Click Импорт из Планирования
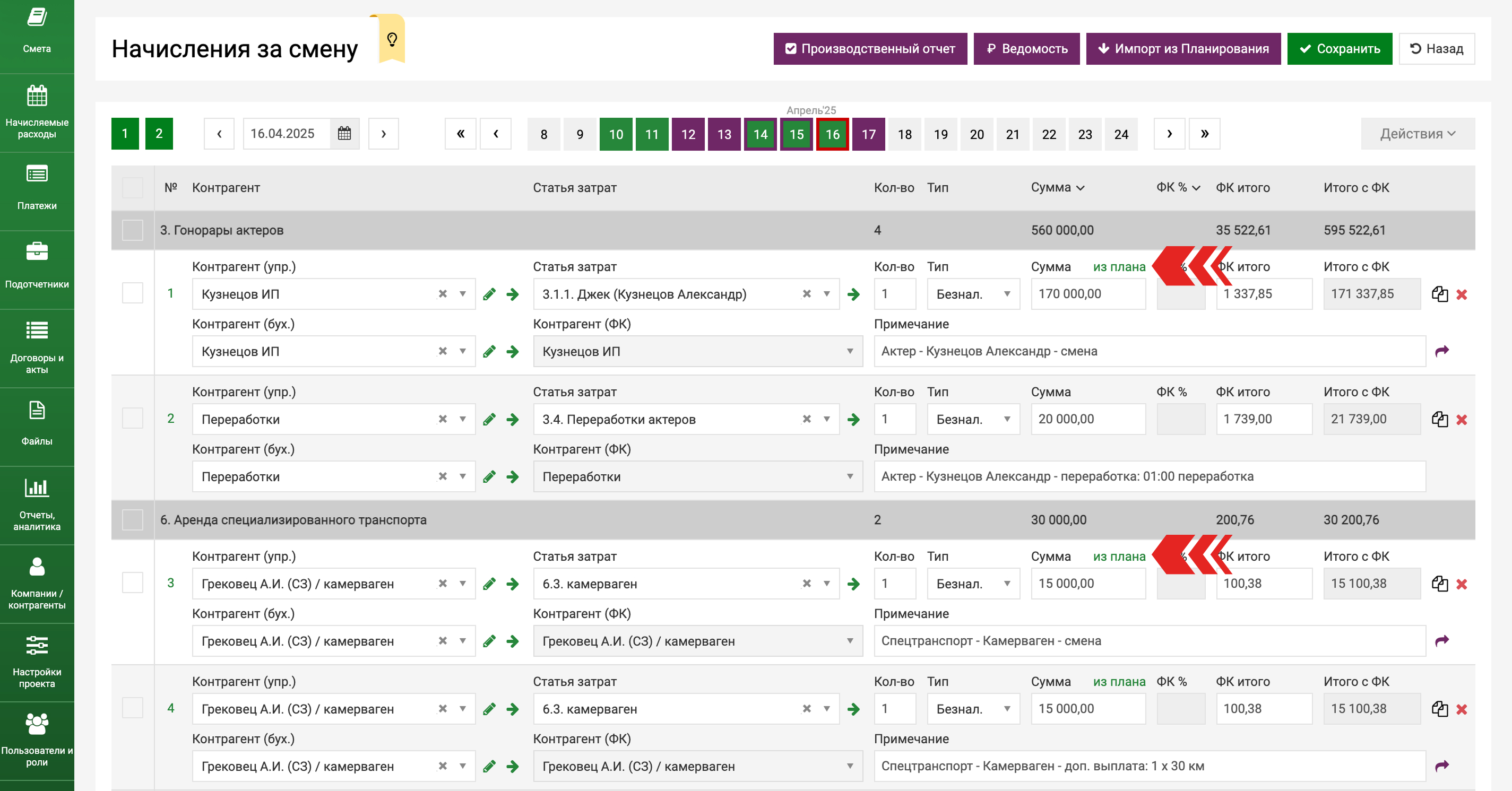Image resolution: width=1512 pixels, height=791 pixels. (1183, 49)
